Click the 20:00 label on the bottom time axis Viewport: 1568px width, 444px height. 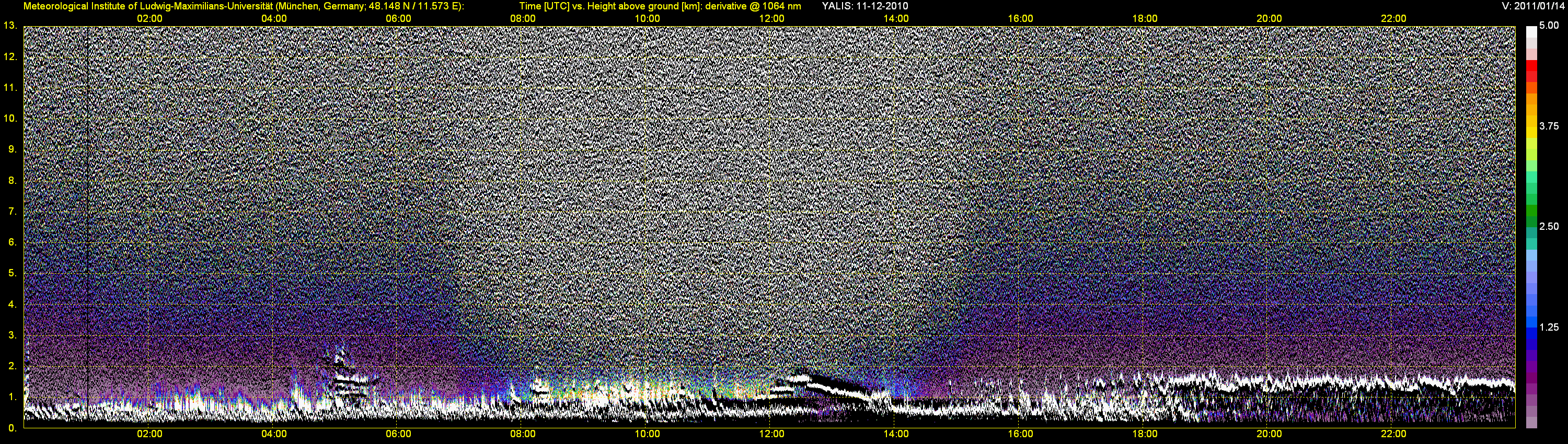click(x=1269, y=434)
